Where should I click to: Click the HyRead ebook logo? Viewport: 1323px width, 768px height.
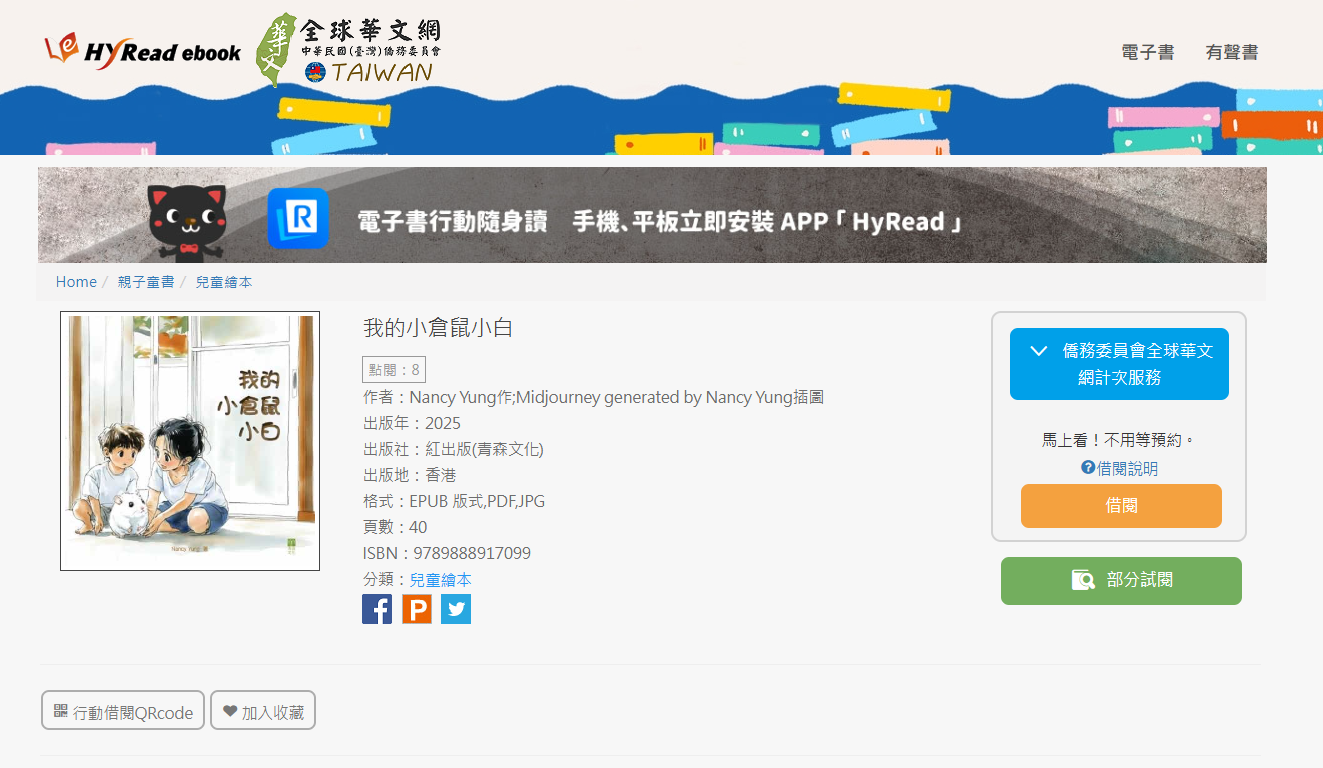click(142, 51)
